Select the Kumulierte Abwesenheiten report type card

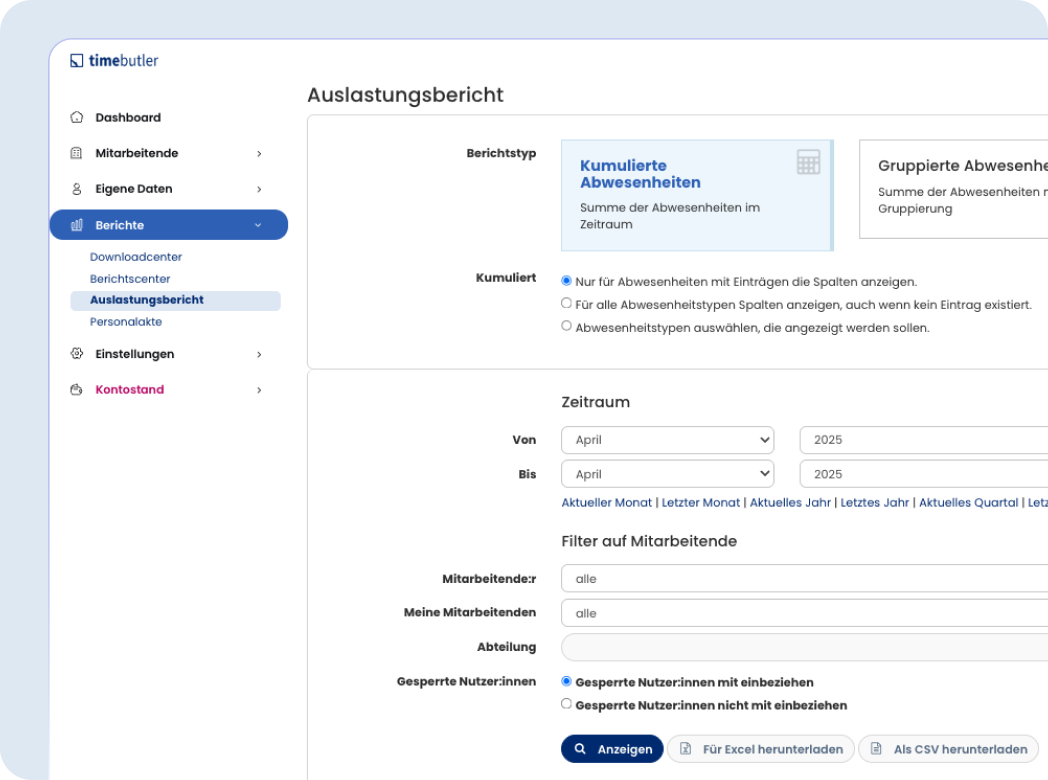coord(697,195)
